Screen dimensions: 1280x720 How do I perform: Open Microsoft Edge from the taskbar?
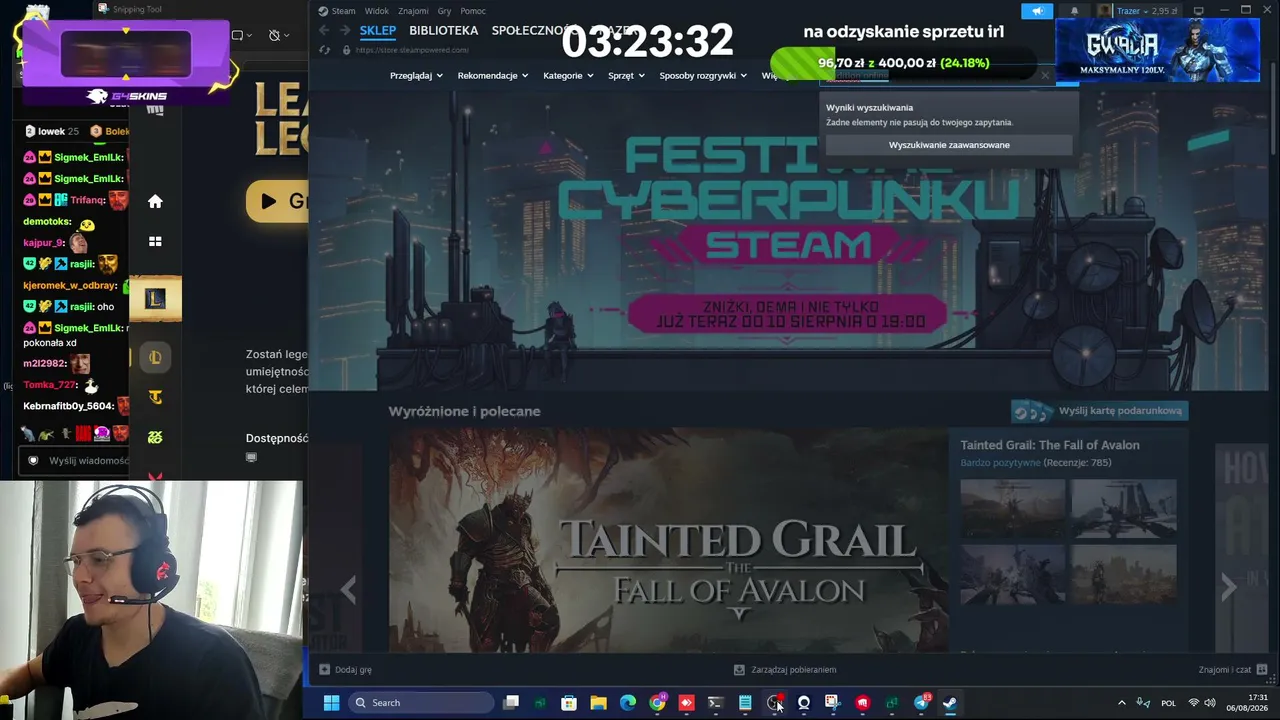pyautogui.click(x=628, y=703)
